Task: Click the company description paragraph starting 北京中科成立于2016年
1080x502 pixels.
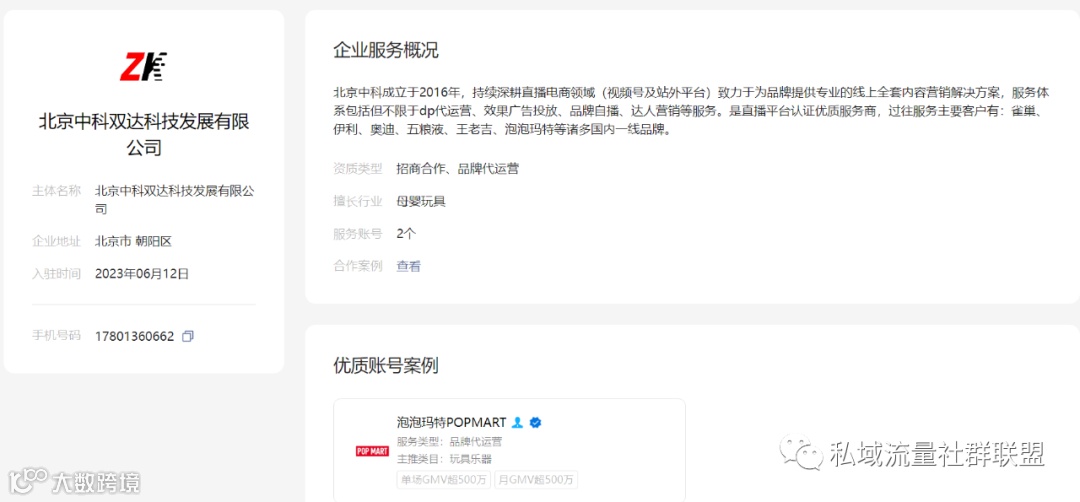Action: 692,111
